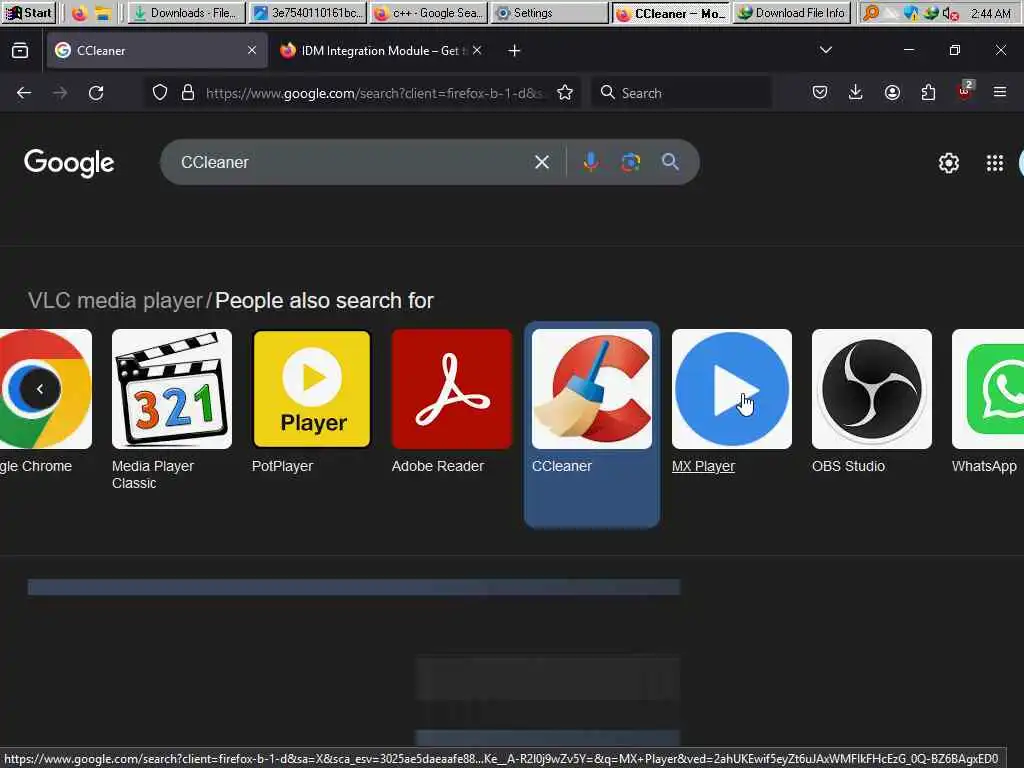Switch to Downloads File Explorer taskbar window
This screenshot has height=768, width=1024.
coord(187,12)
